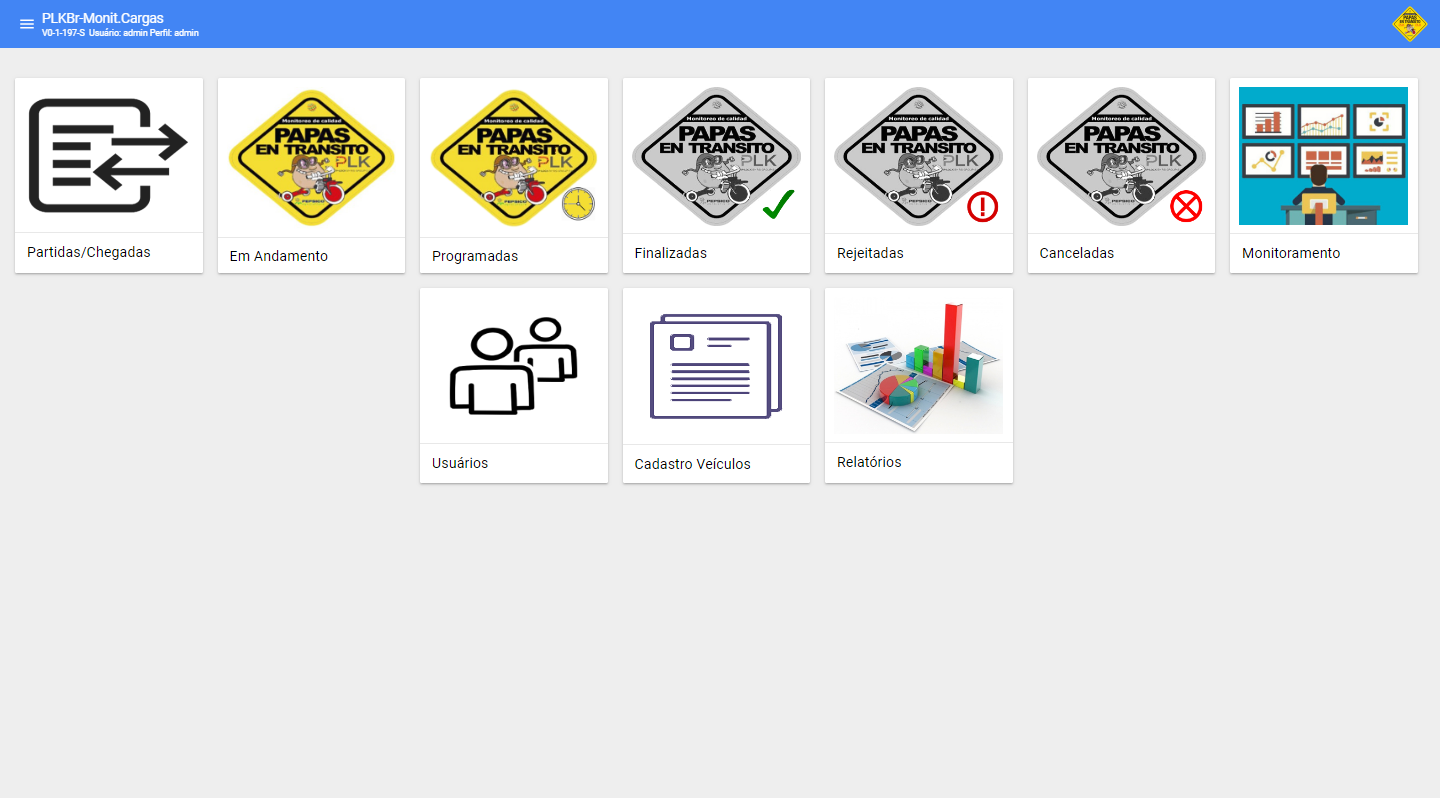
Task: Select the Programadas icon with clock
Action: pyautogui.click(x=513, y=157)
